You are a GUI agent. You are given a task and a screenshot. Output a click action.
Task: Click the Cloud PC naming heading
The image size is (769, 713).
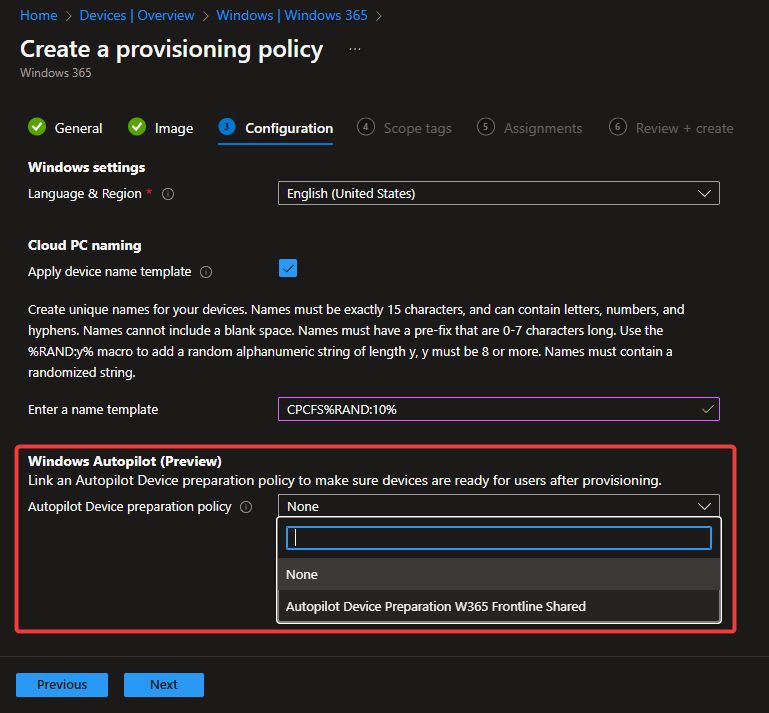coord(84,245)
